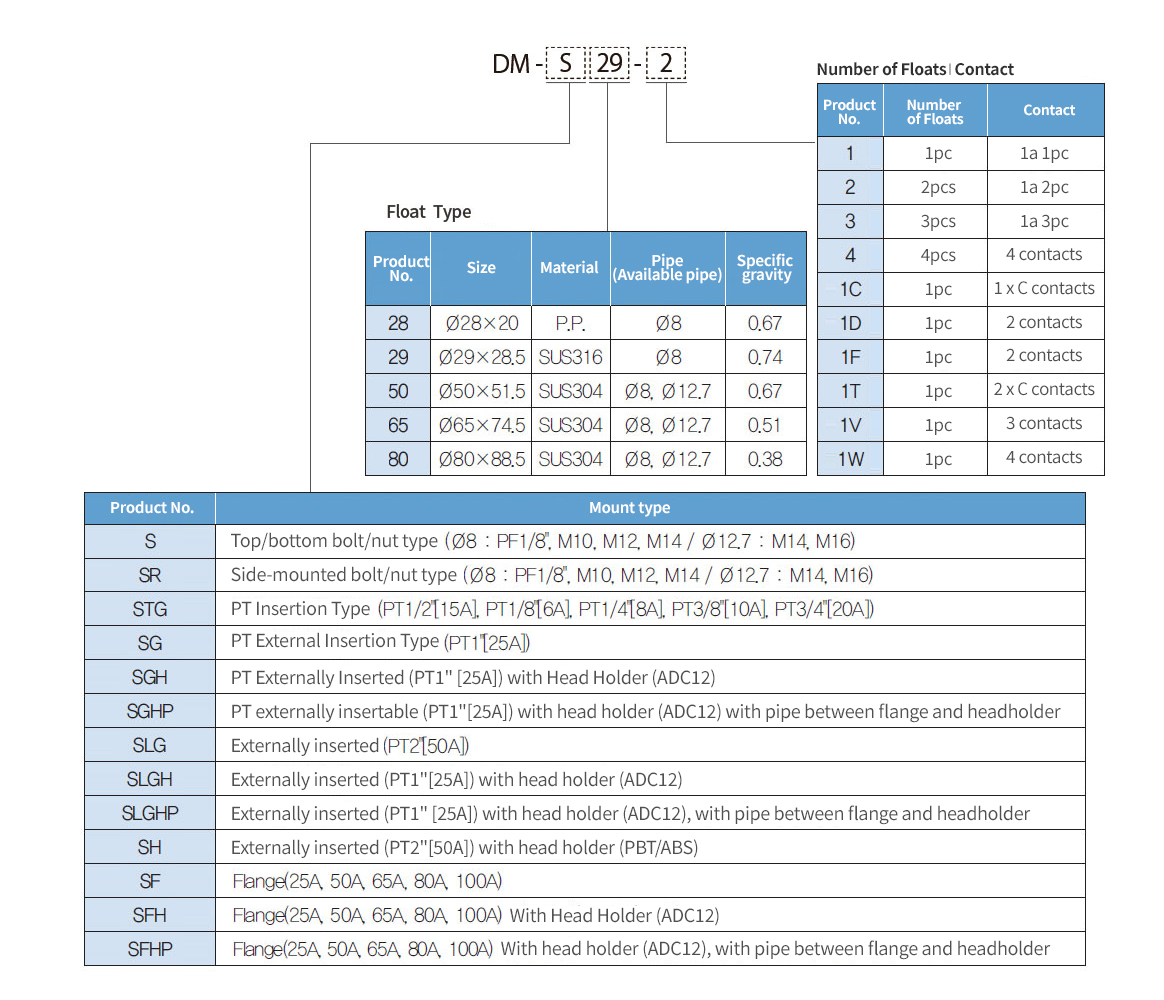Select mount product number 'SG'
This screenshot has width=1164, height=1000.
150,644
